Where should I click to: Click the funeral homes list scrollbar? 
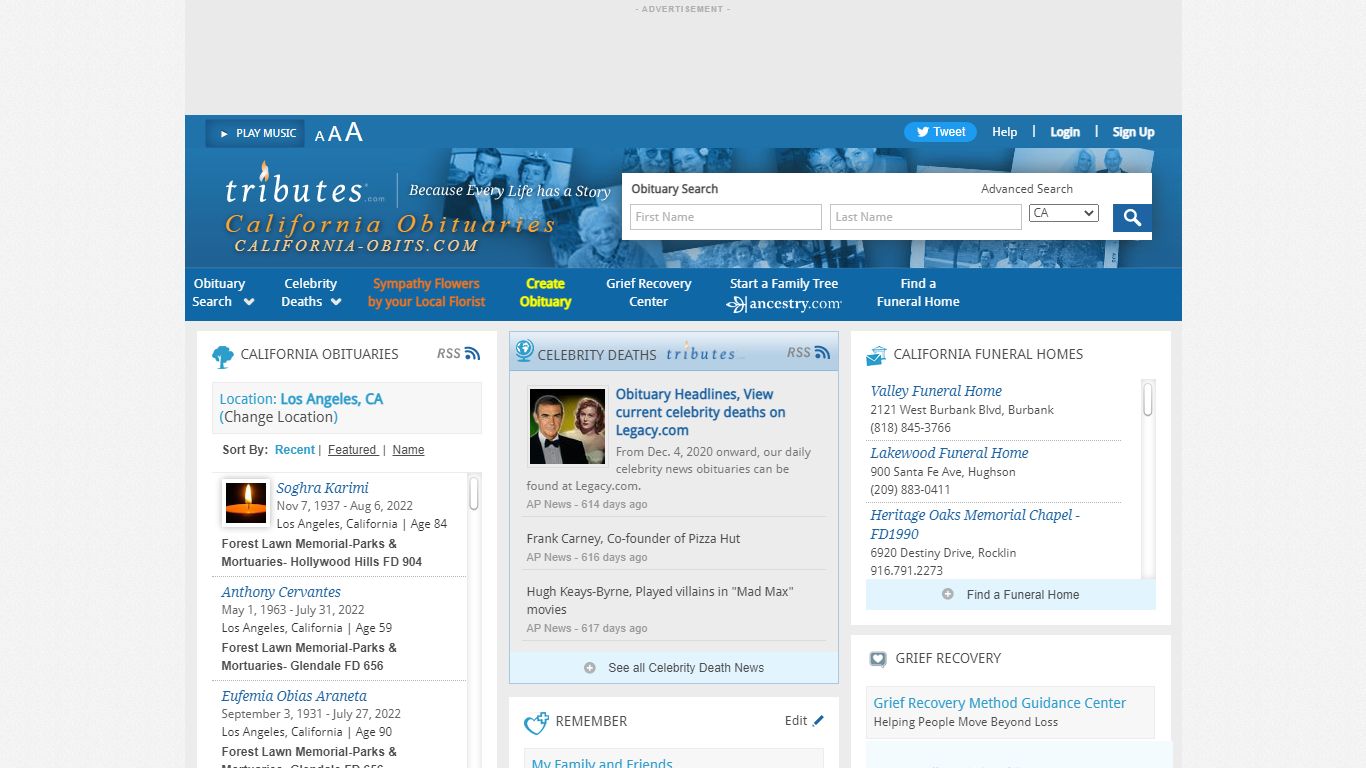1148,400
